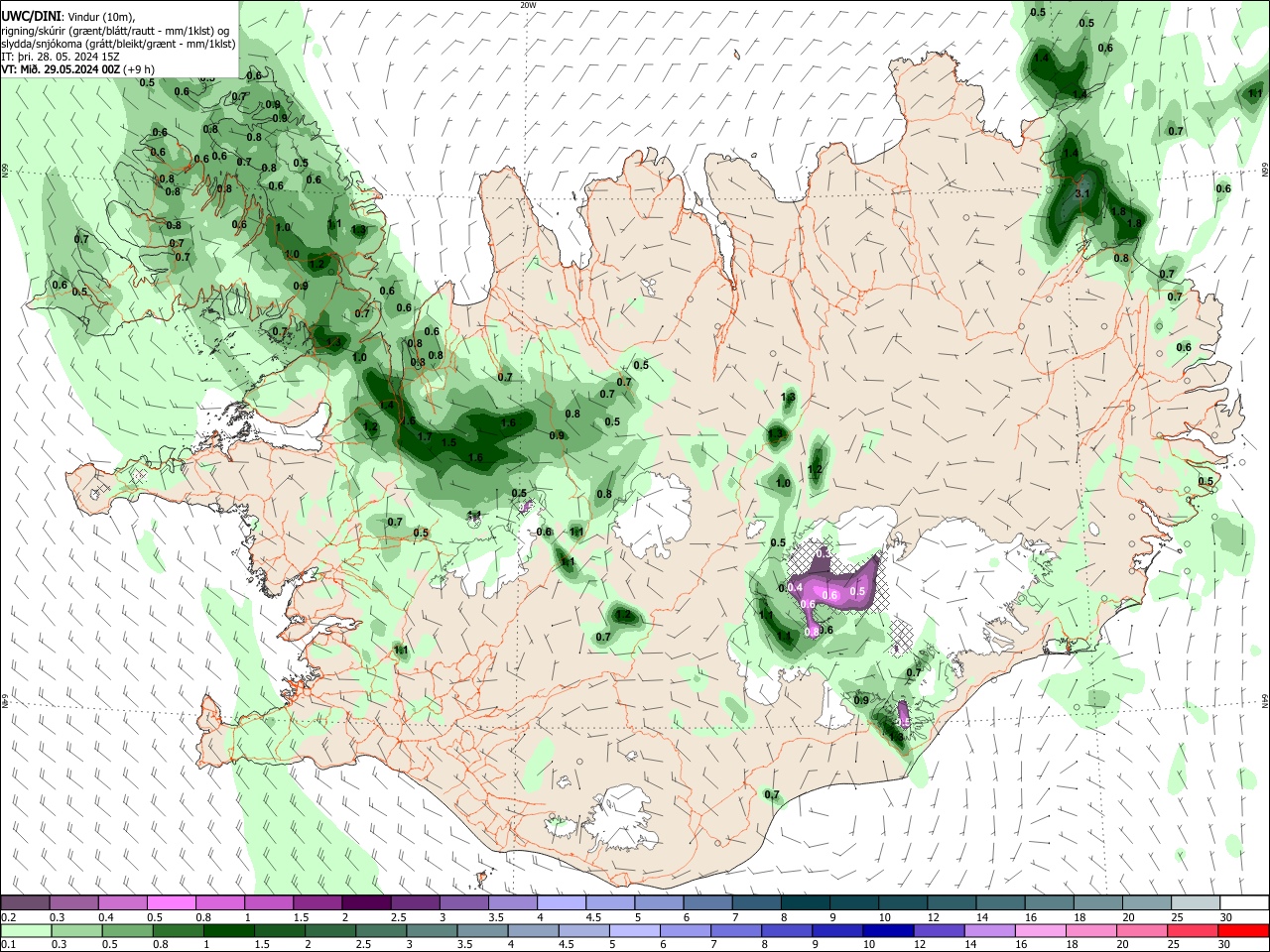Pick the dark purple upper legend swatch between 2 and 2.5
Viewport: 1270px width, 952px height.
(x=365, y=903)
